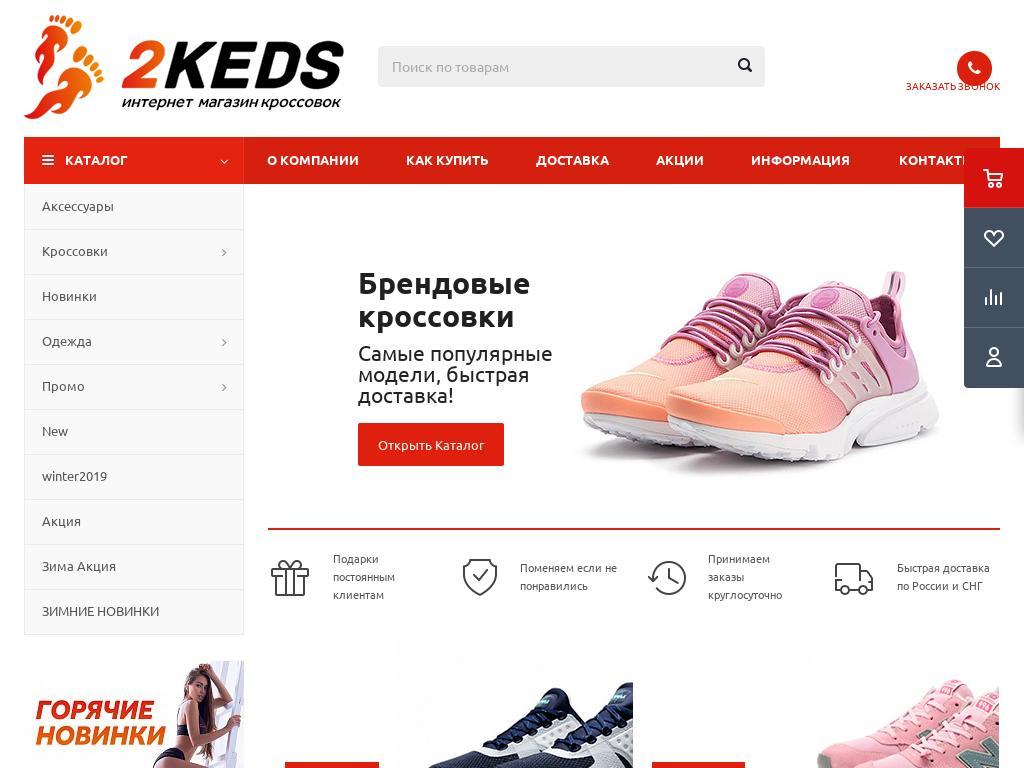Click the delivery truck icon
Image resolution: width=1024 pixels, height=768 pixels.
point(854,579)
